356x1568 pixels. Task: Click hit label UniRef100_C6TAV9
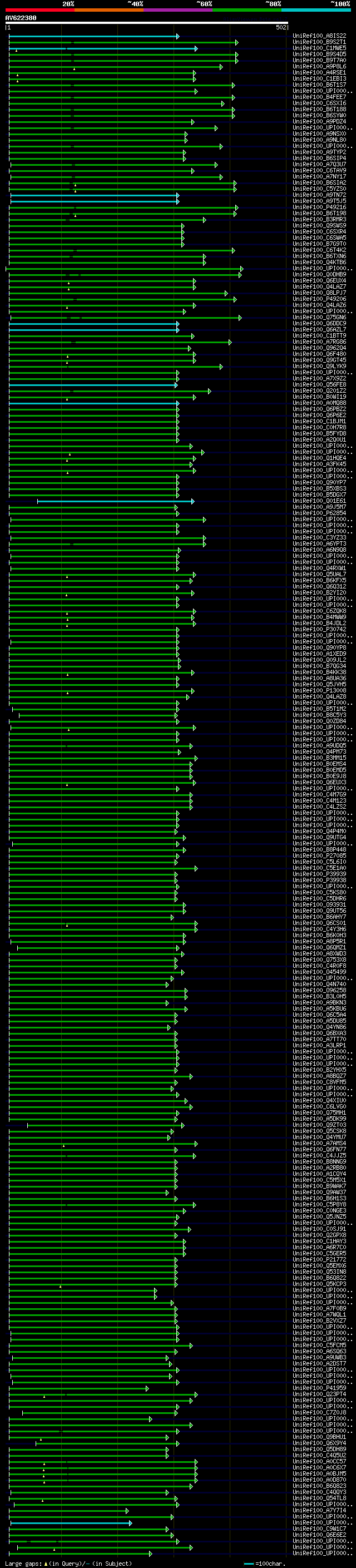coord(319,170)
